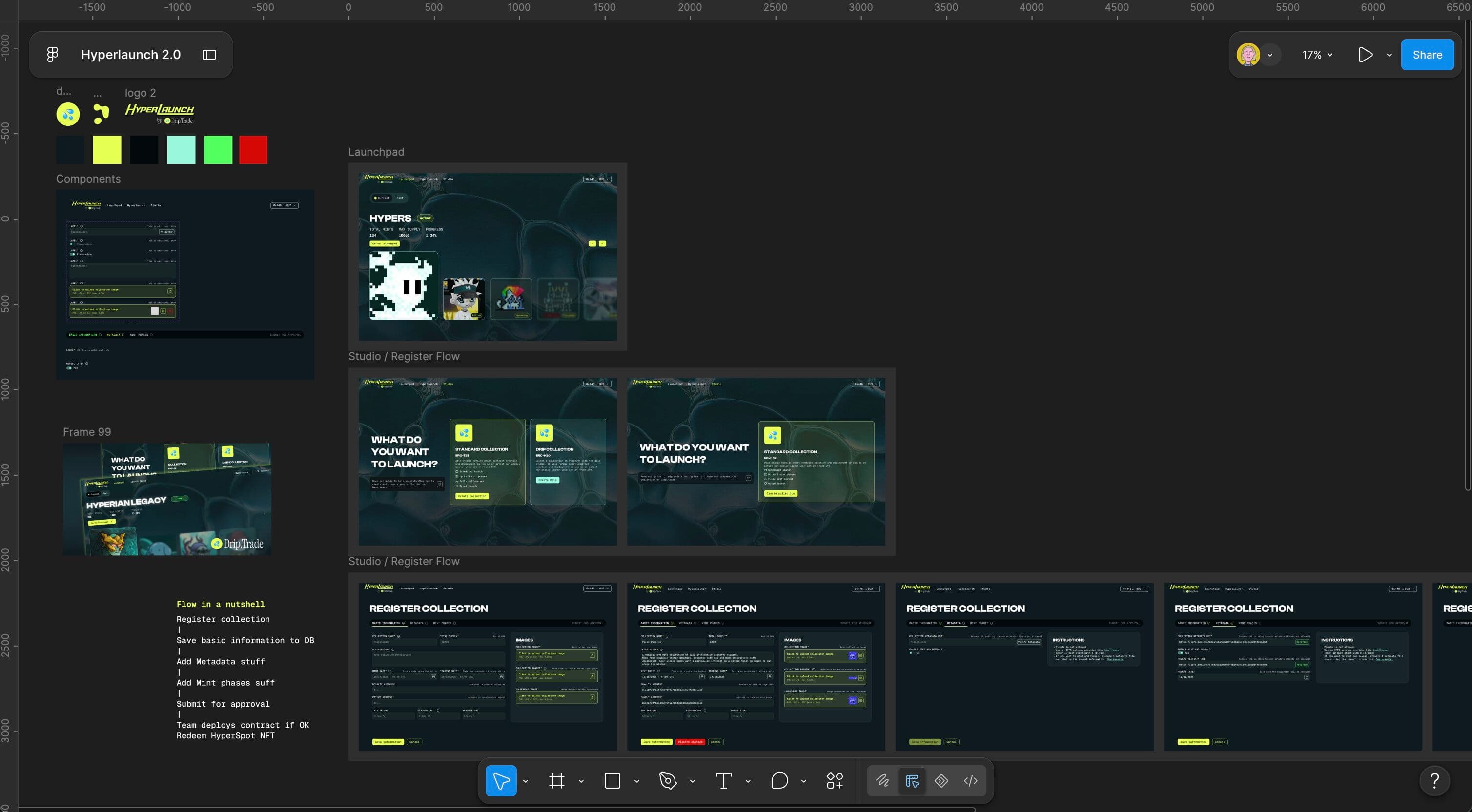Open the present options chevron beside Play
Image resolution: width=1472 pixels, height=812 pixels.
tap(1389, 56)
